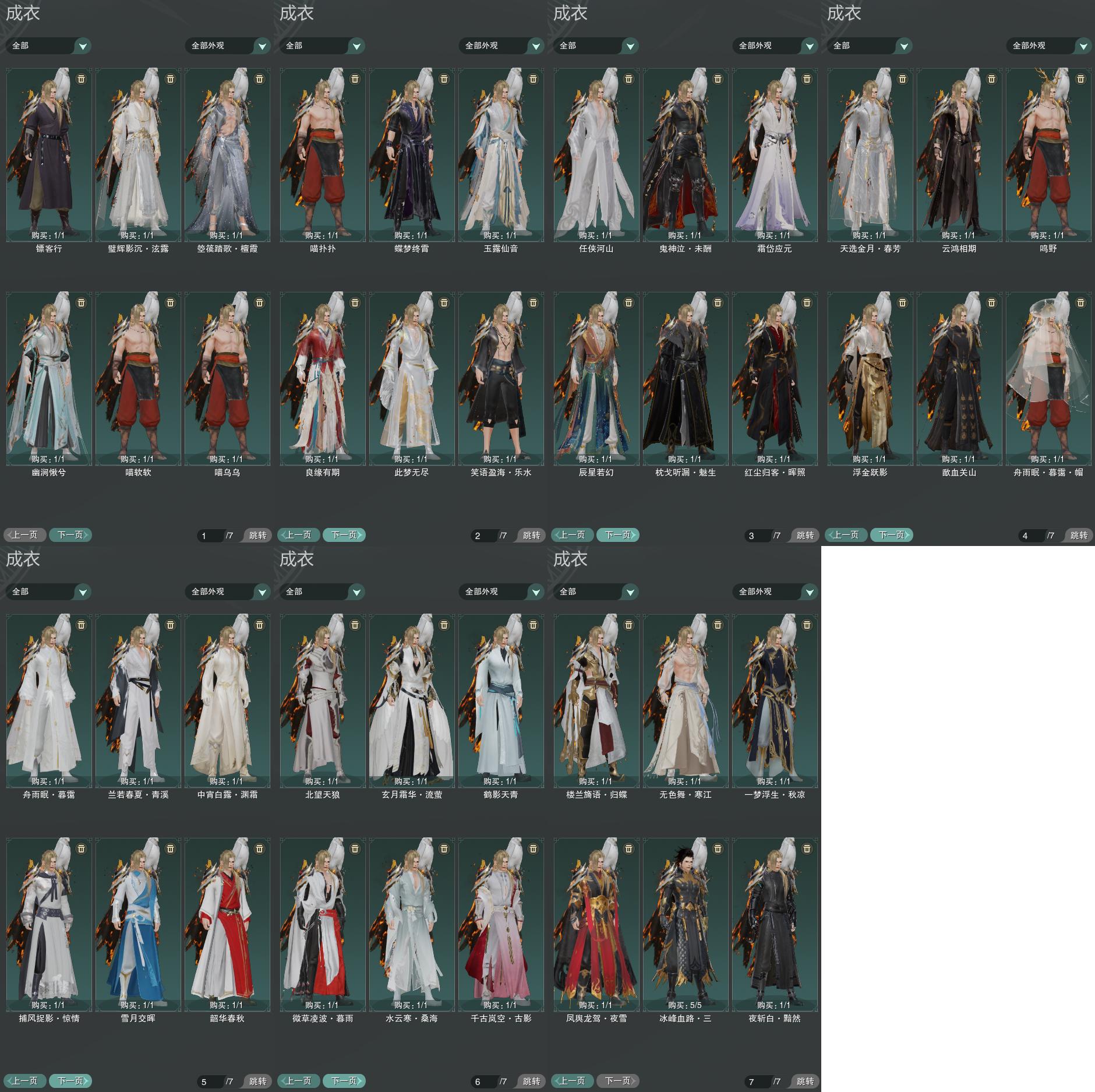1095x1092 pixels.
Task: Click 下一页 on the page 6/7 panel
Action: (344, 1081)
